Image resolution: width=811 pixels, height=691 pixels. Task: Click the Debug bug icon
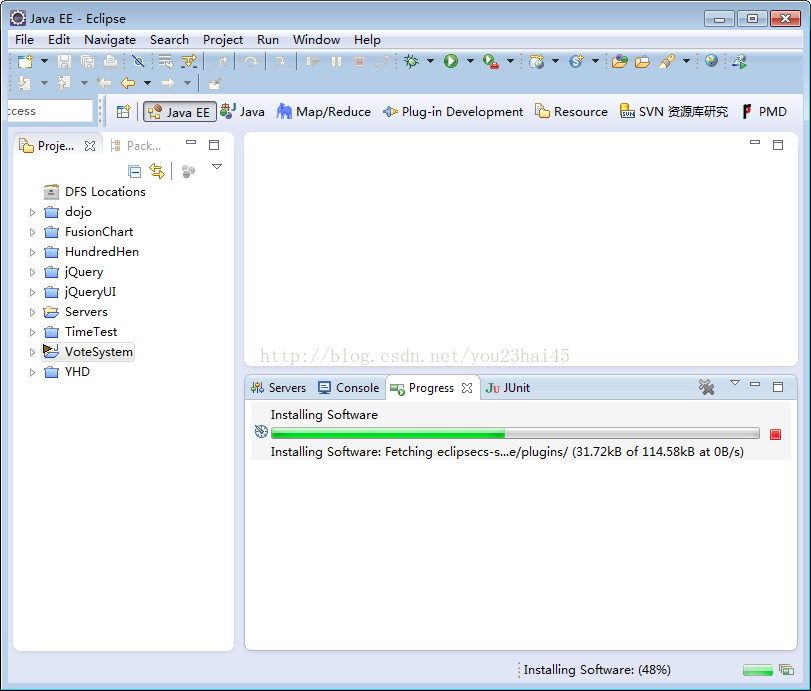click(x=411, y=62)
